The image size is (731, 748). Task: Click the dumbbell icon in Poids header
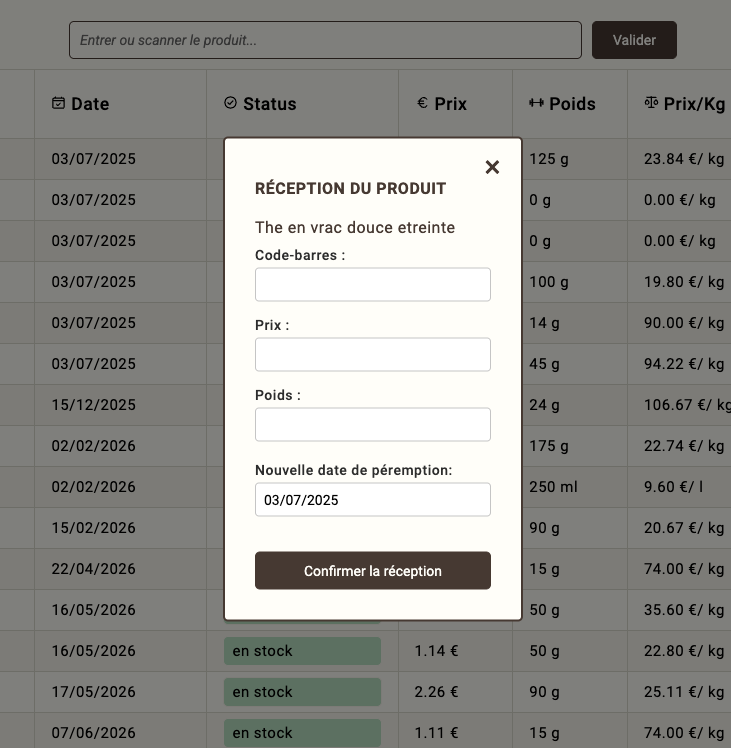click(x=536, y=103)
